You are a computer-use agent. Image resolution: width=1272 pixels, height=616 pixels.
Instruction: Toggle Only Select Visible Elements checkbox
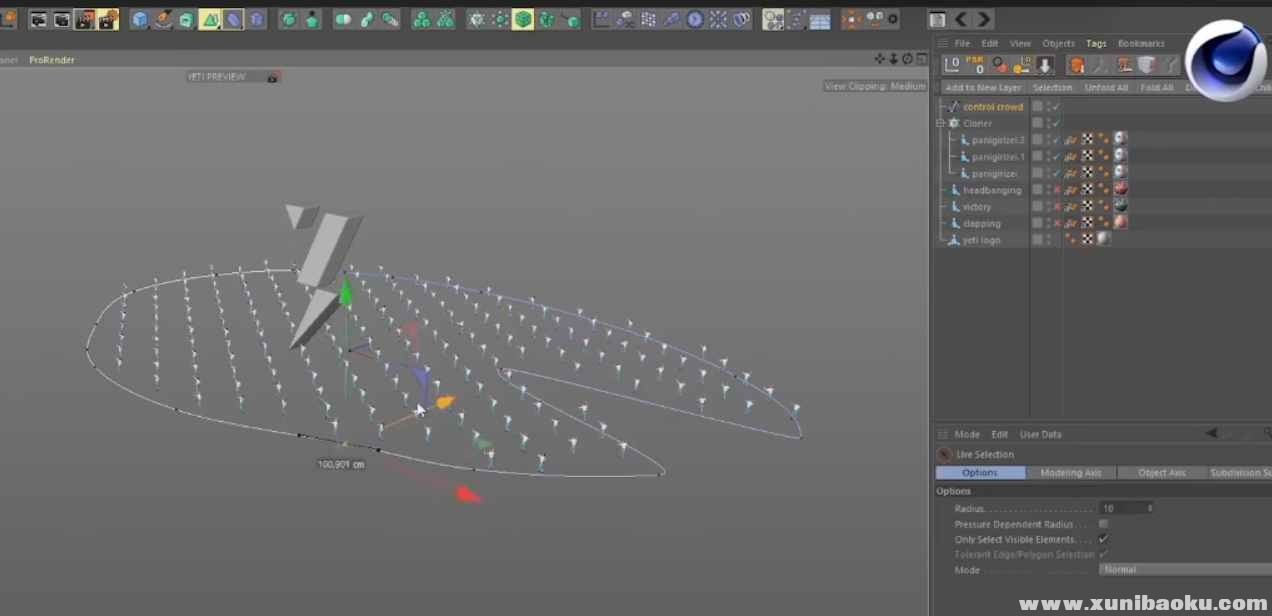pos(1103,539)
